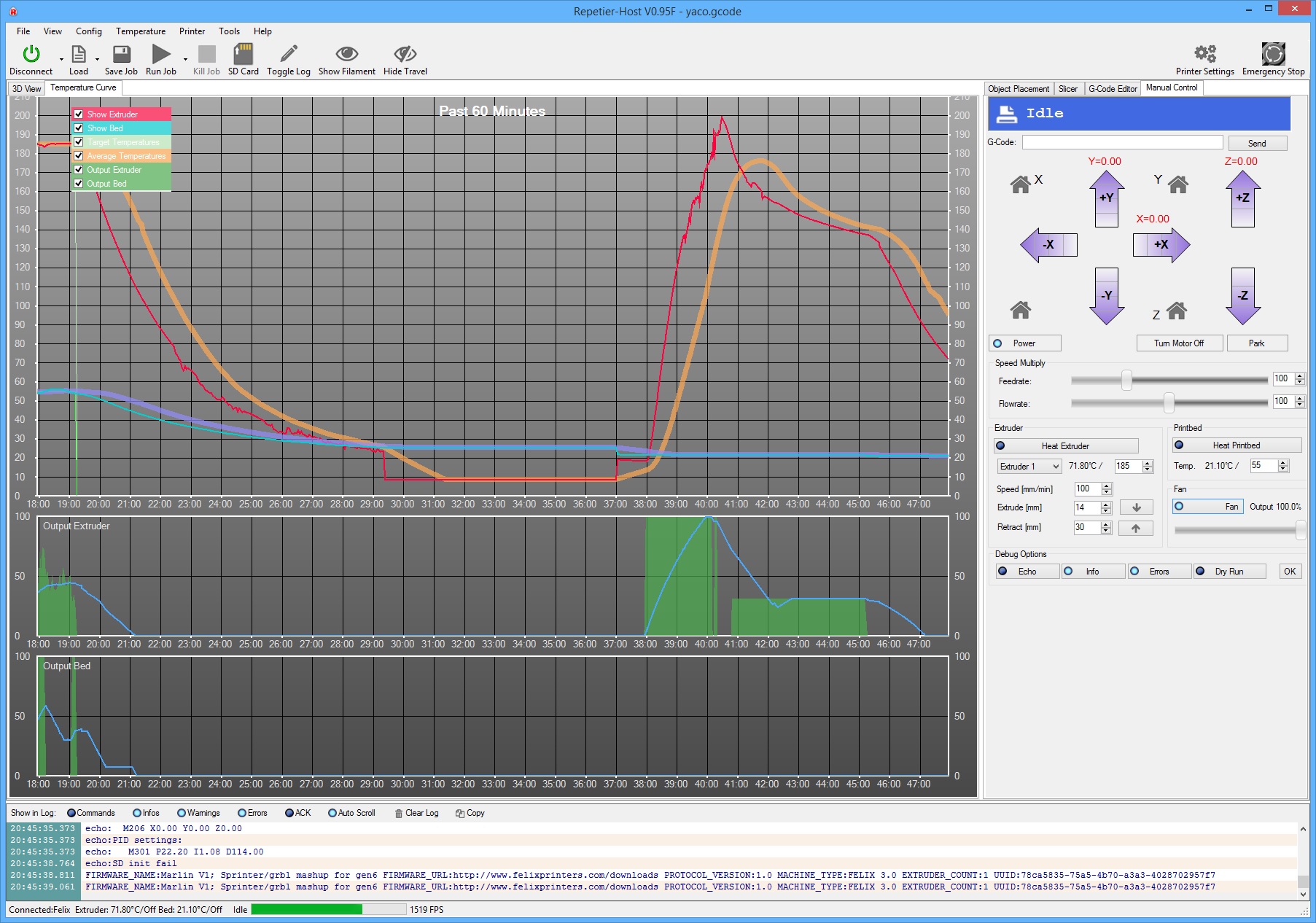This screenshot has height=923, width=1316.
Task: Home the X axis
Action: pos(1021,184)
